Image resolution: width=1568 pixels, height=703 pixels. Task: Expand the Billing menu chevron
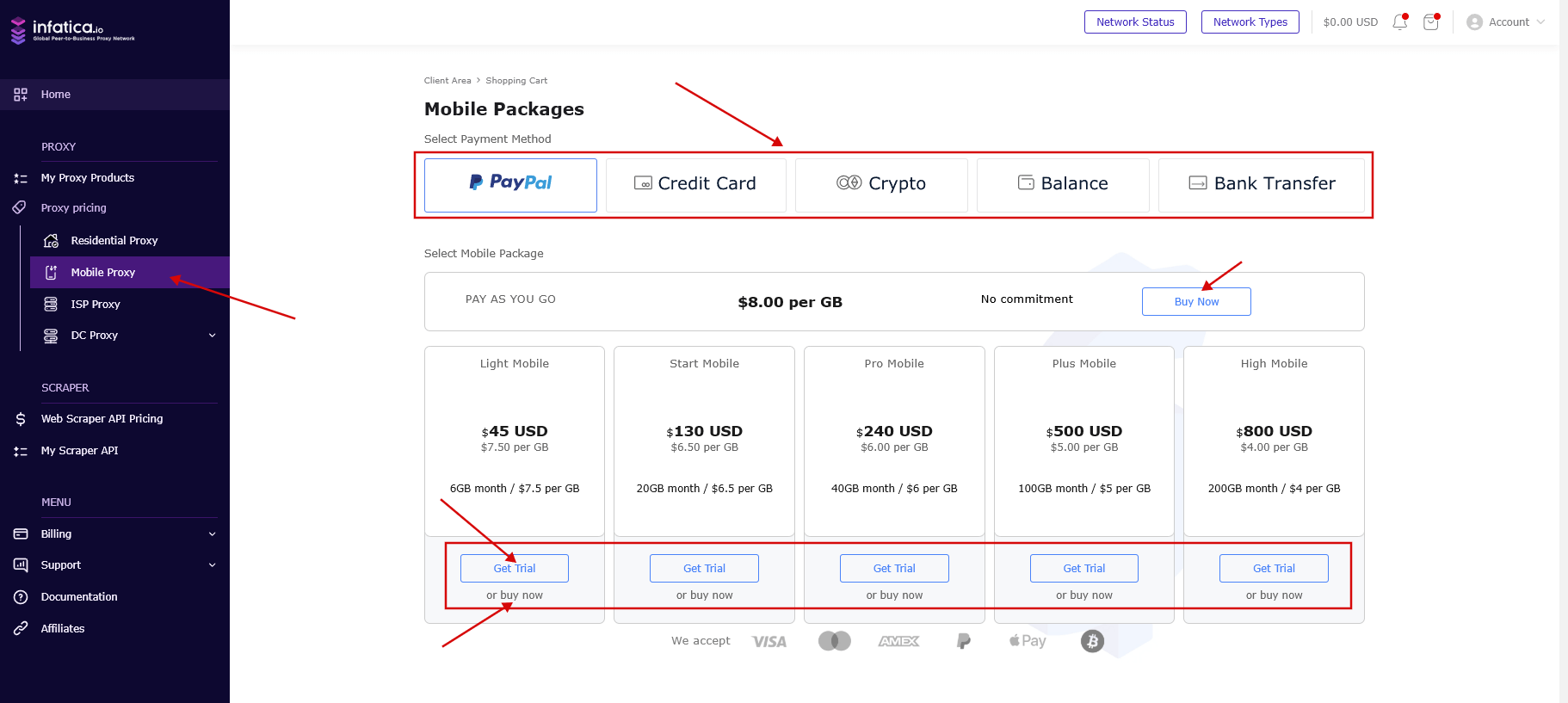(x=213, y=534)
